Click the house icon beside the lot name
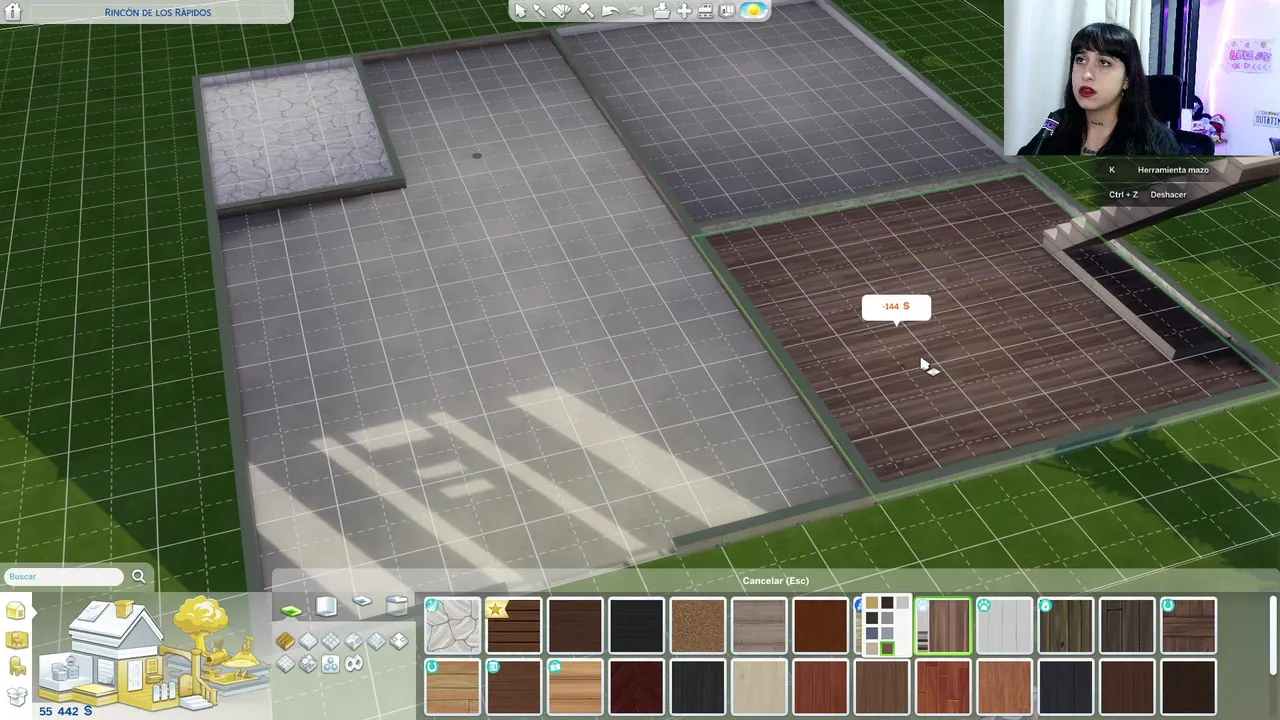 [14, 11]
